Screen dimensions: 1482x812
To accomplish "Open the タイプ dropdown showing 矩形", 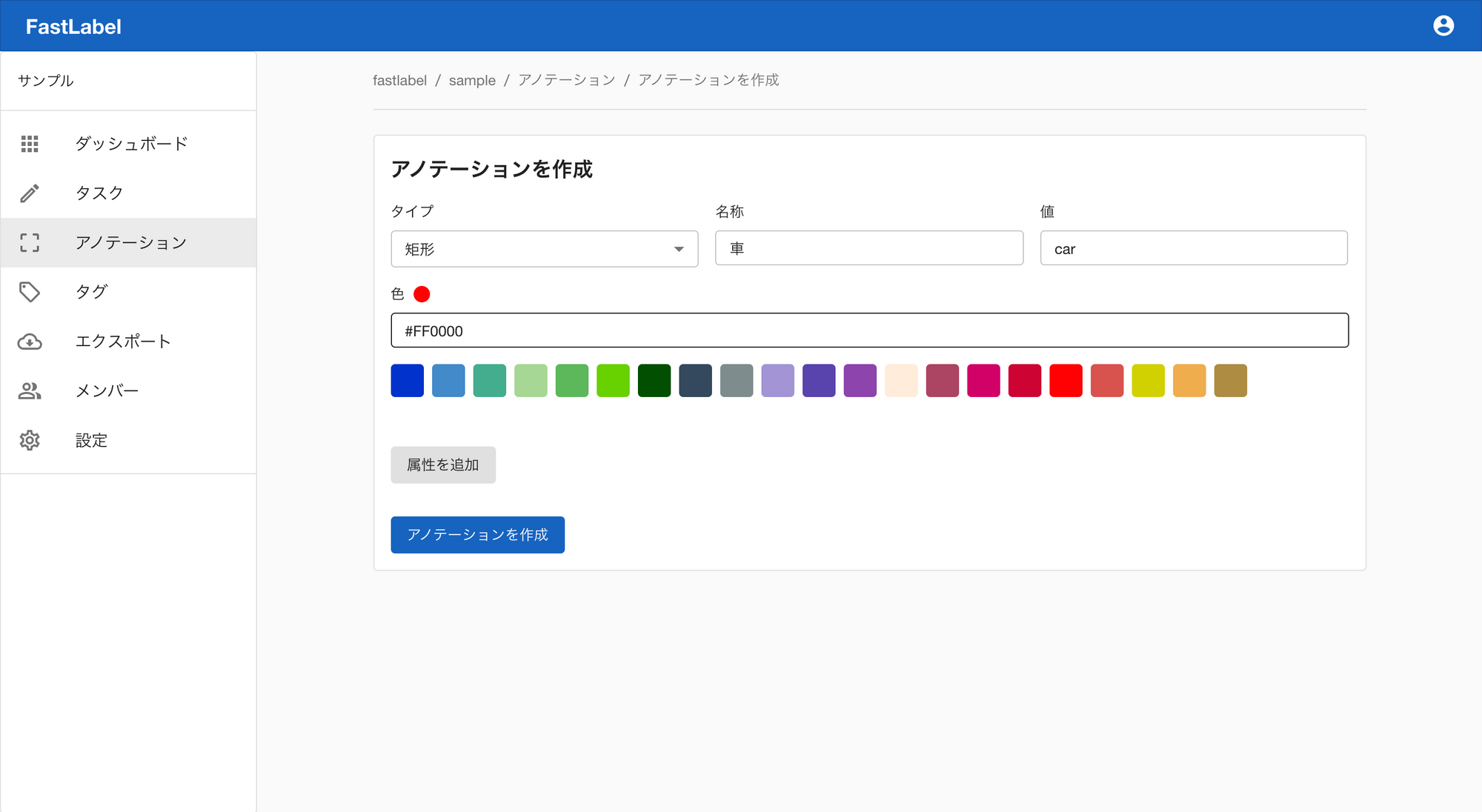I will pyautogui.click(x=545, y=249).
